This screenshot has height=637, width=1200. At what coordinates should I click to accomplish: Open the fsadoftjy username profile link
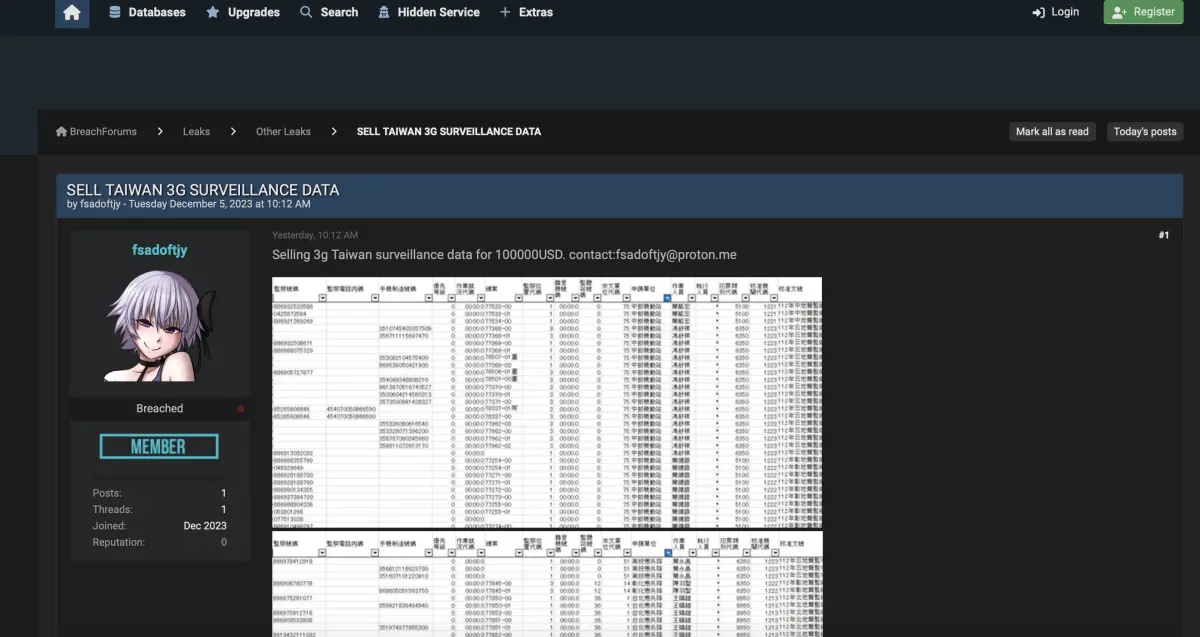coord(160,250)
